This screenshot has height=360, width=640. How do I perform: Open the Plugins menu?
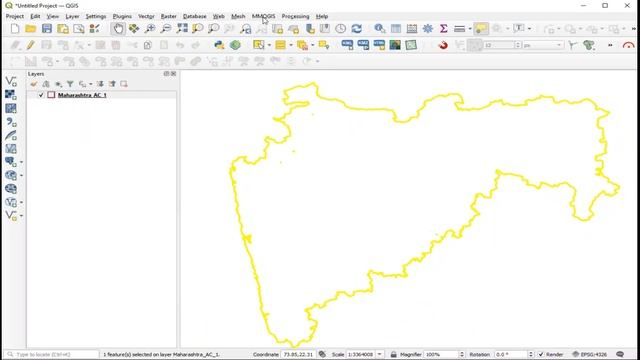click(x=122, y=16)
